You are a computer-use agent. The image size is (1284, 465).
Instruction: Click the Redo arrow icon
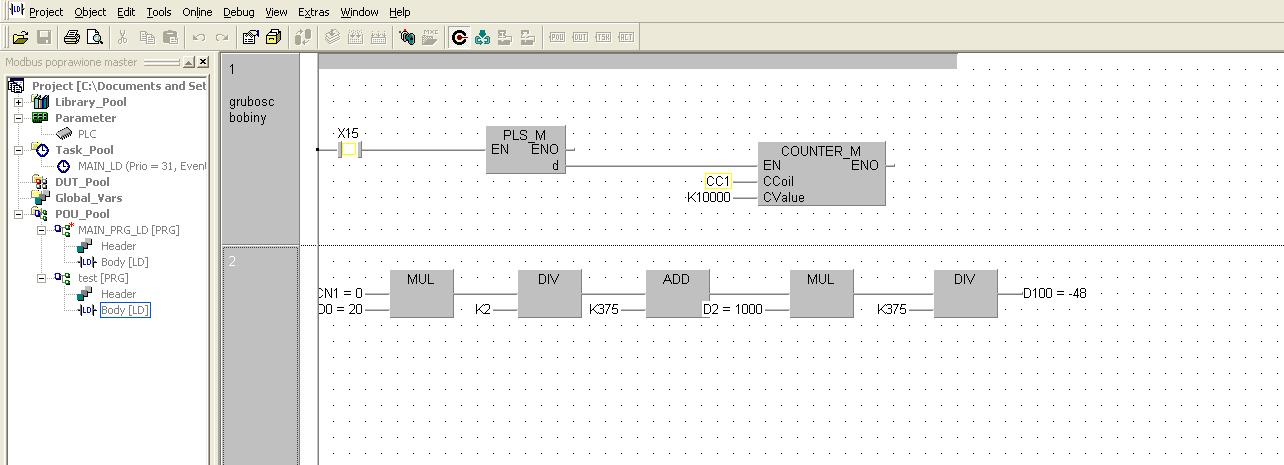(x=222, y=37)
